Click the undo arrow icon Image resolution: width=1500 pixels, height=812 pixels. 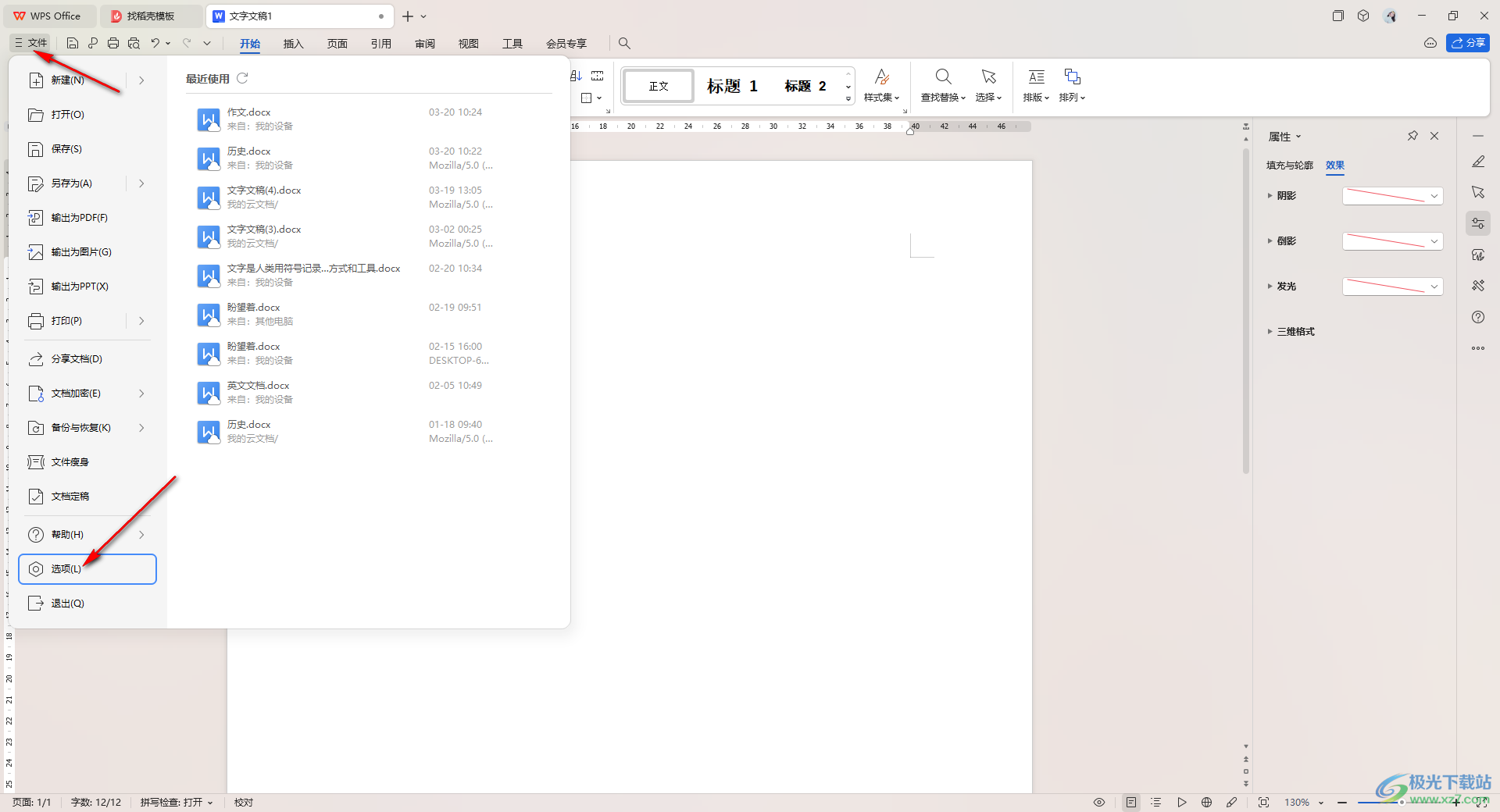point(155,44)
